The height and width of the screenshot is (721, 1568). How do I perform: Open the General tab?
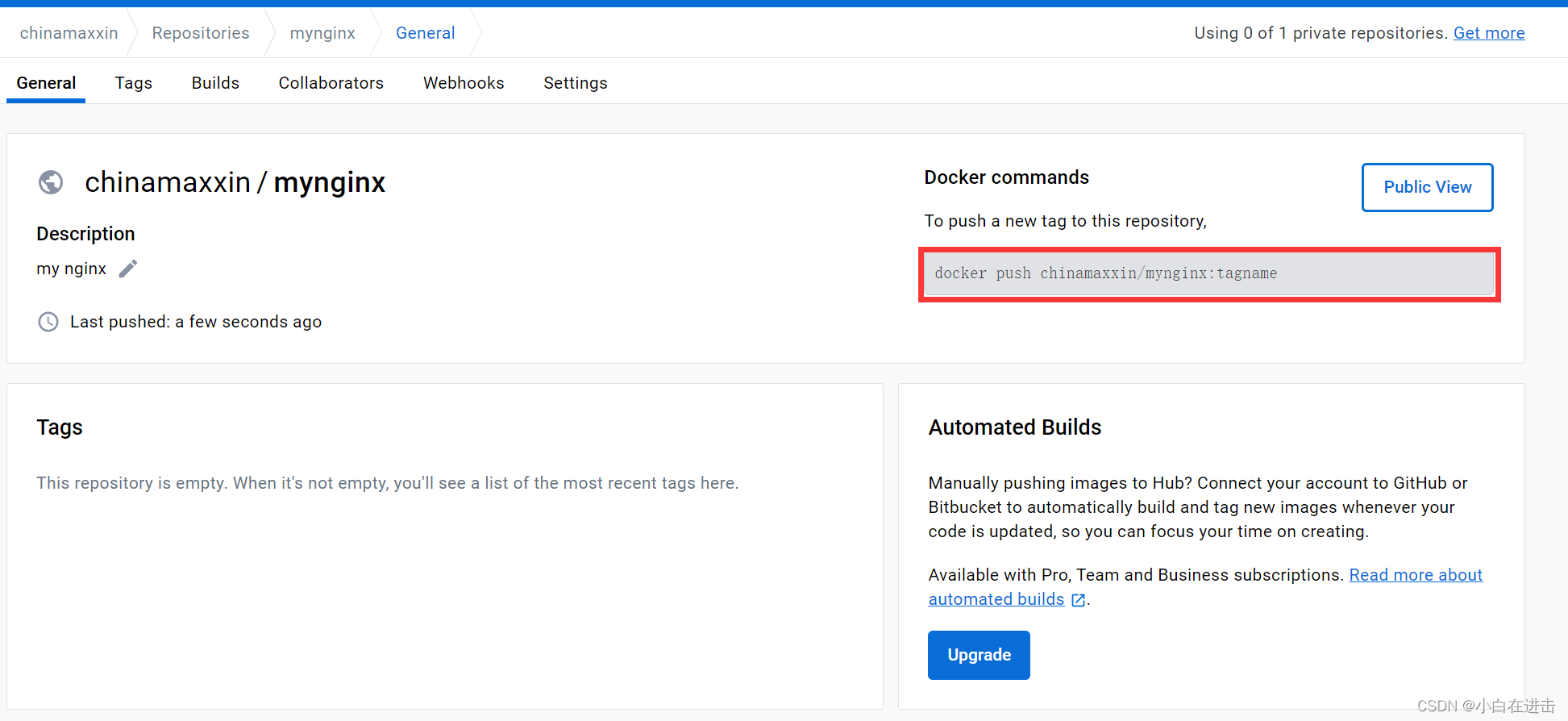(x=46, y=83)
